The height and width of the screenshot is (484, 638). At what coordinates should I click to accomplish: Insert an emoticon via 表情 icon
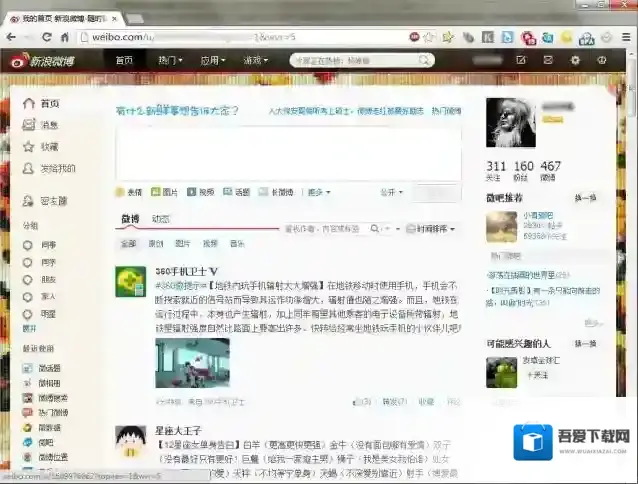point(129,192)
